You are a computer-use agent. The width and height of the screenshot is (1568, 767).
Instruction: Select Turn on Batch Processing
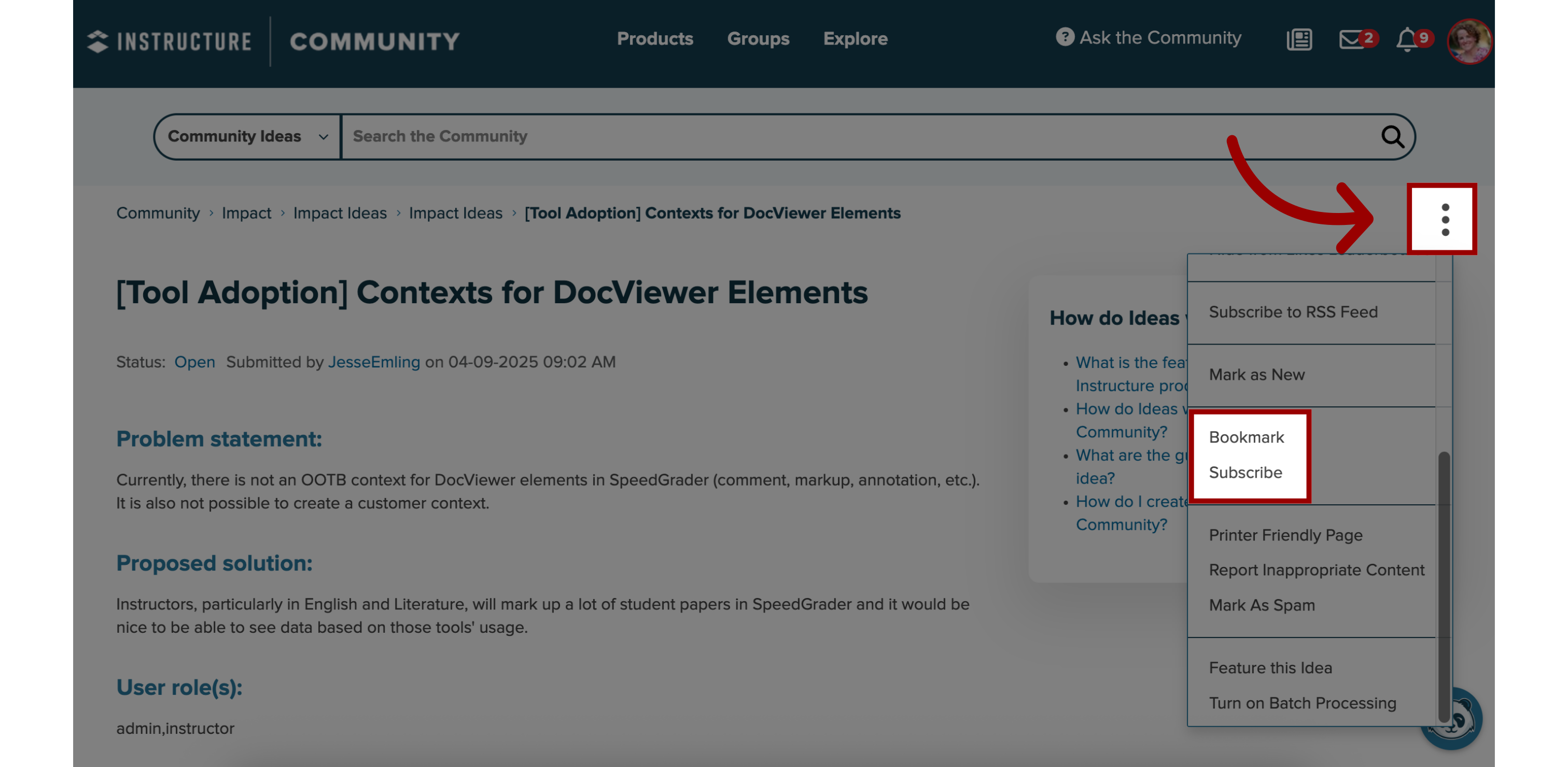coord(1302,703)
